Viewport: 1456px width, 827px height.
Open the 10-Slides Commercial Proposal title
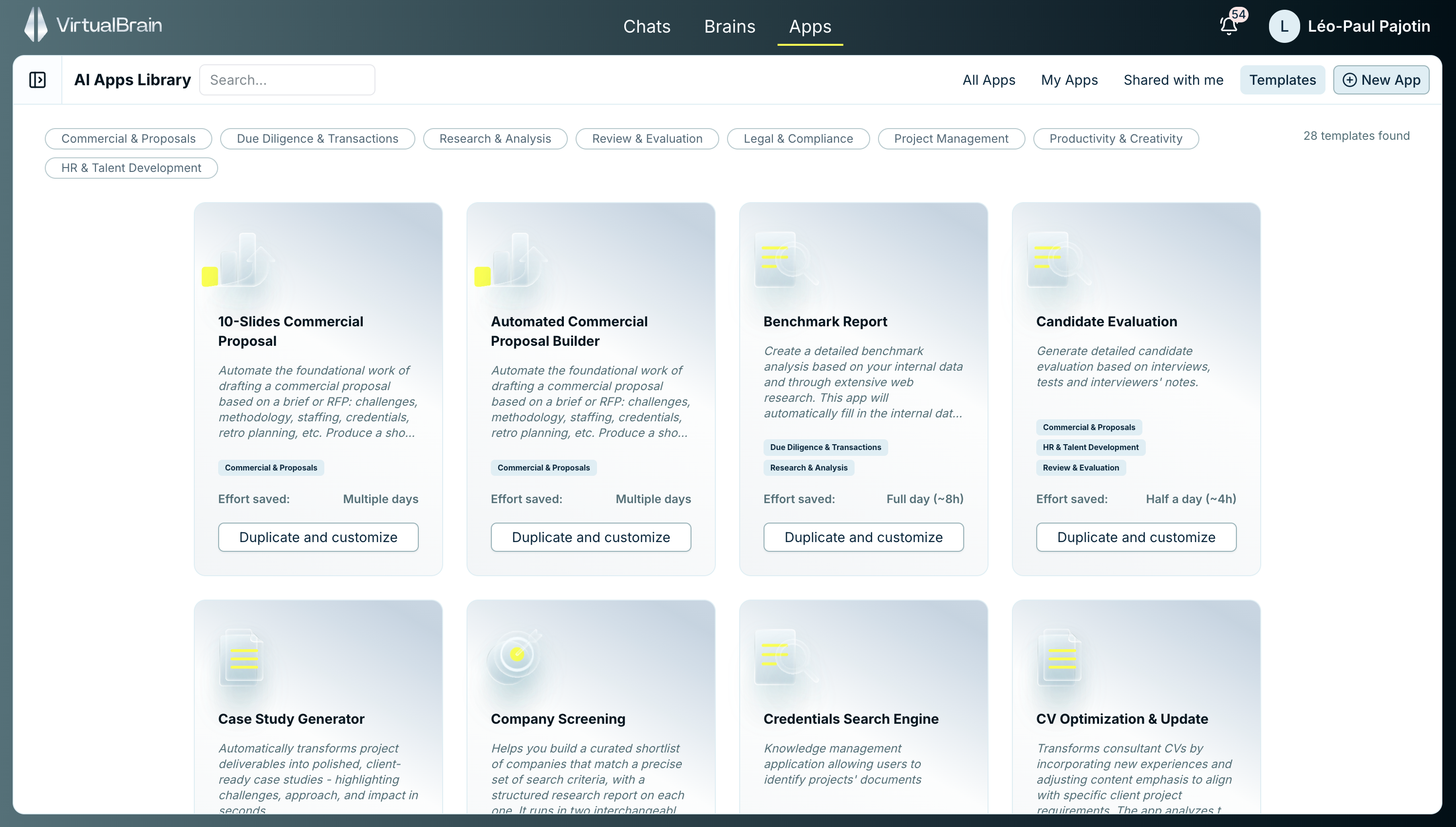point(291,331)
